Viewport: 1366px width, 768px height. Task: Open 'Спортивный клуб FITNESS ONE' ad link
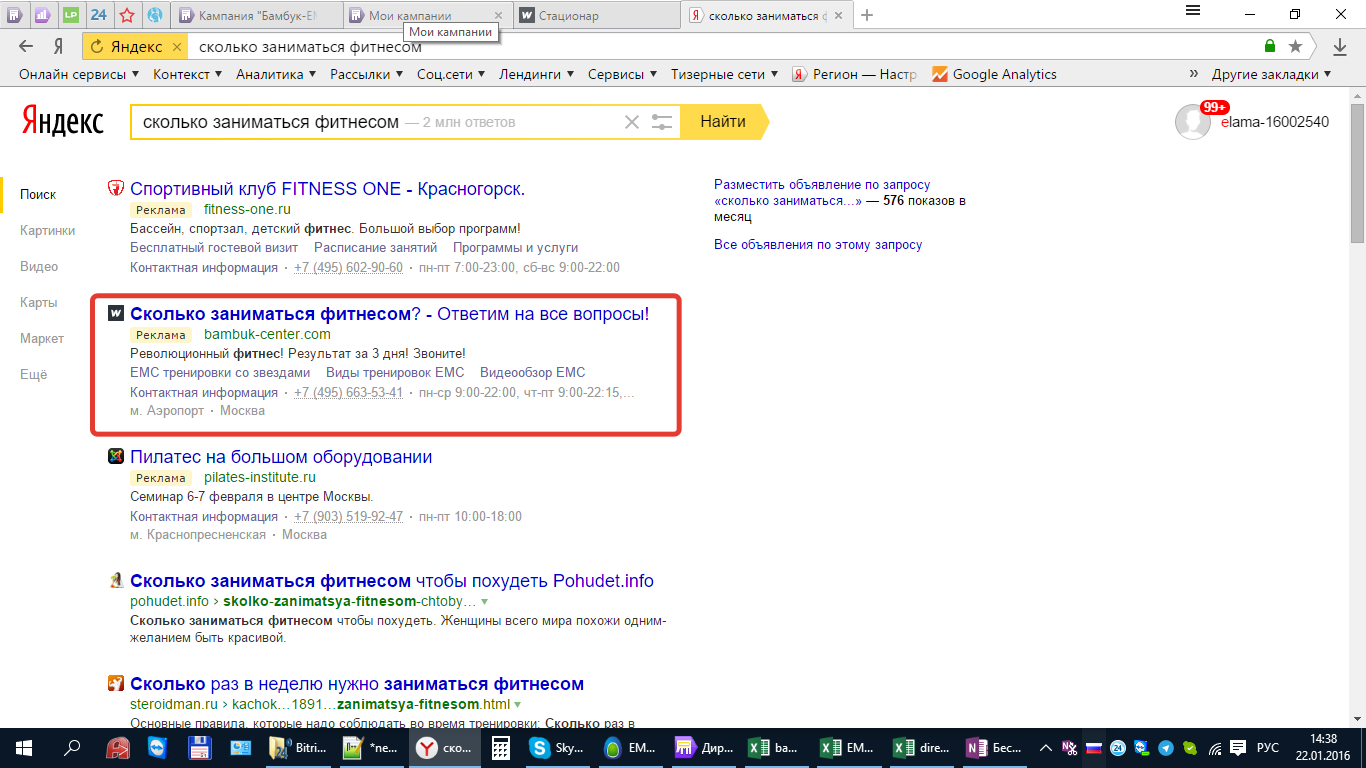(x=328, y=189)
